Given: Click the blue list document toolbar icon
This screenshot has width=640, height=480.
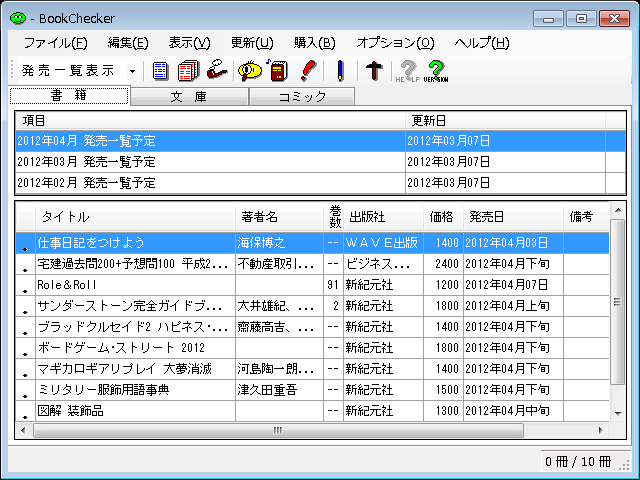Looking at the screenshot, I should (x=160, y=71).
